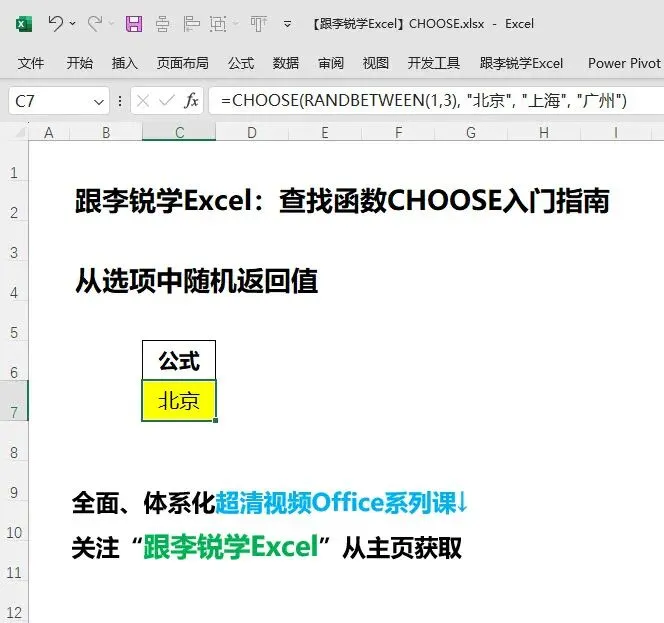Image resolution: width=664 pixels, height=623 pixels.
Task: Save the workbook with the floppy disk icon
Action: (134, 24)
